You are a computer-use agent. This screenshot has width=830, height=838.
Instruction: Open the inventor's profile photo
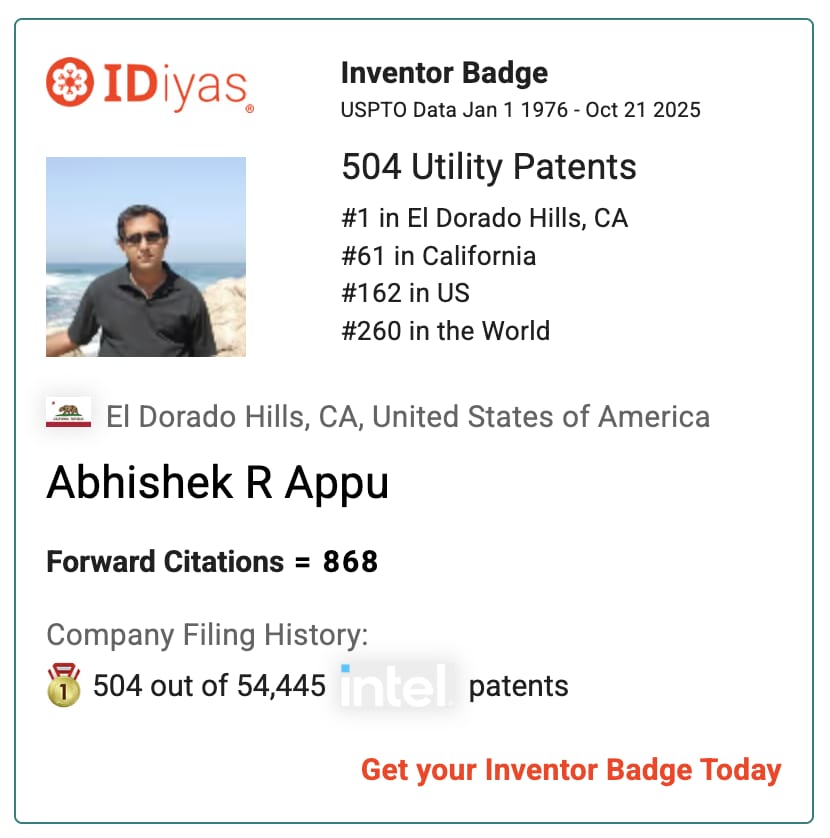point(146,257)
